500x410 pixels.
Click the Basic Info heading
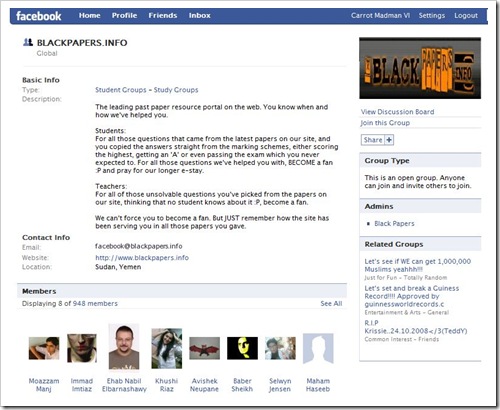point(41,80)
